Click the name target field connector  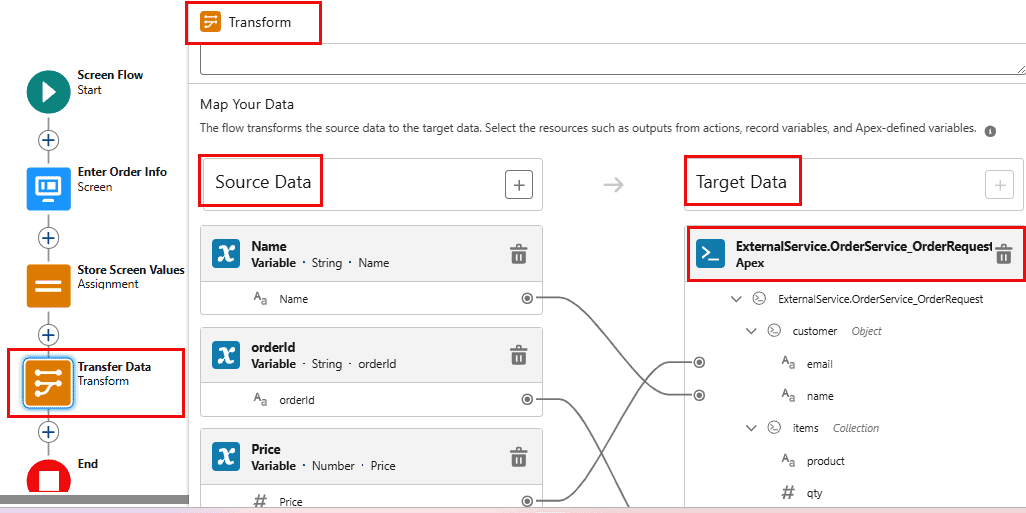pos(699,395)
